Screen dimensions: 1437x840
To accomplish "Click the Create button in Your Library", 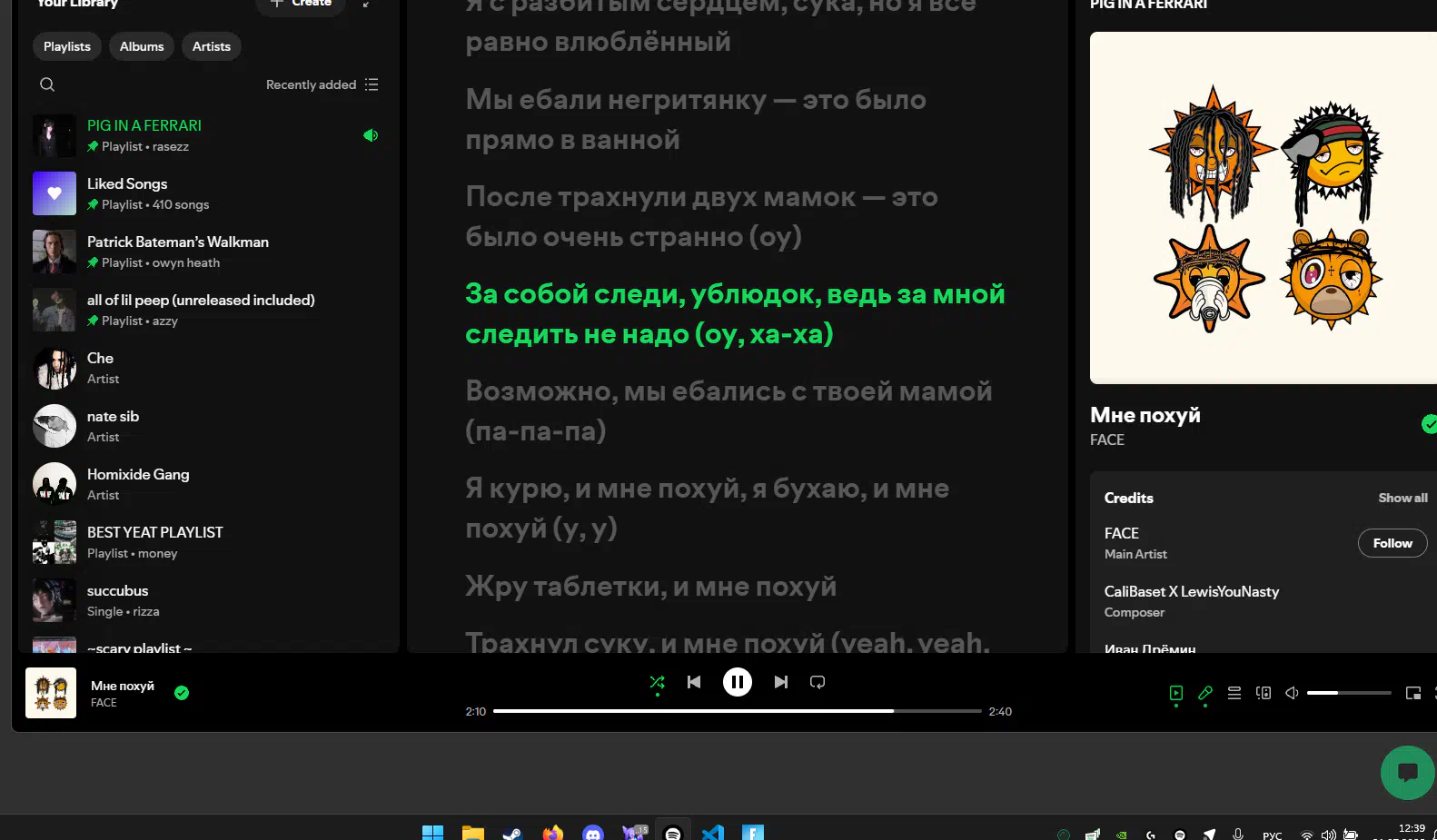I will point(301,4).
